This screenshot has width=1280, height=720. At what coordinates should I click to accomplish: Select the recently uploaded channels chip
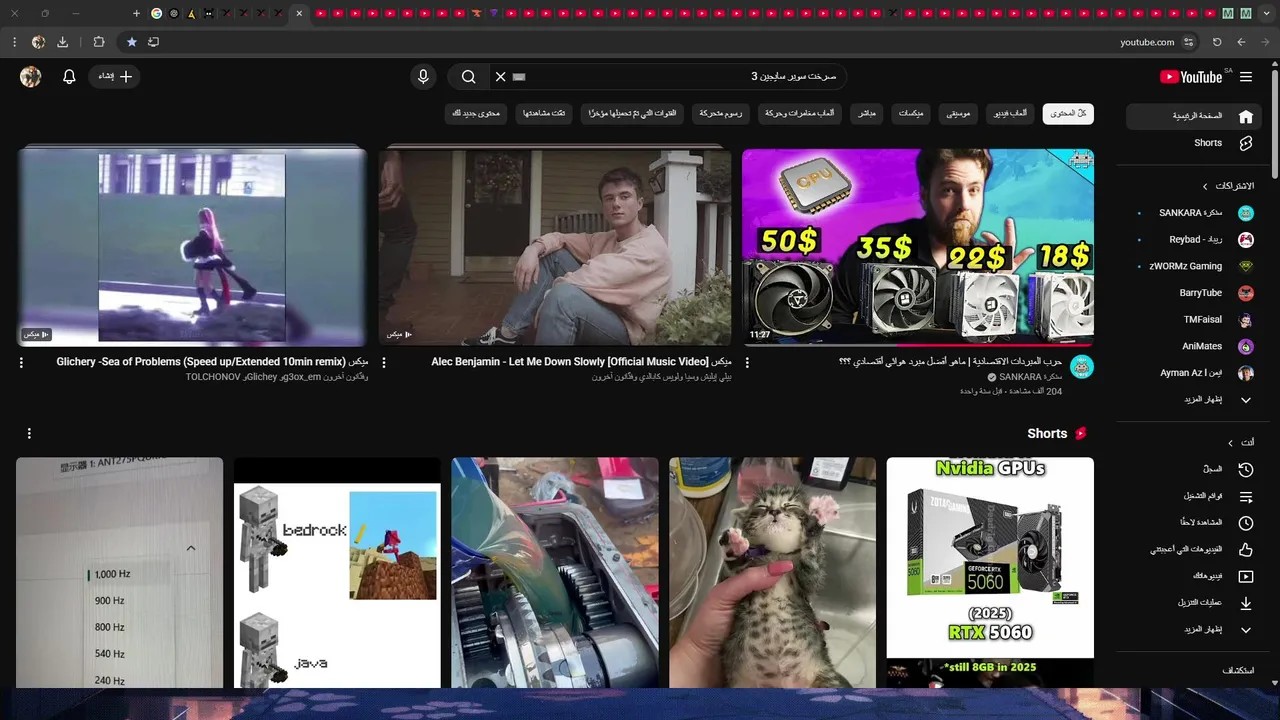pyautogui.click(x=633, y=114)
